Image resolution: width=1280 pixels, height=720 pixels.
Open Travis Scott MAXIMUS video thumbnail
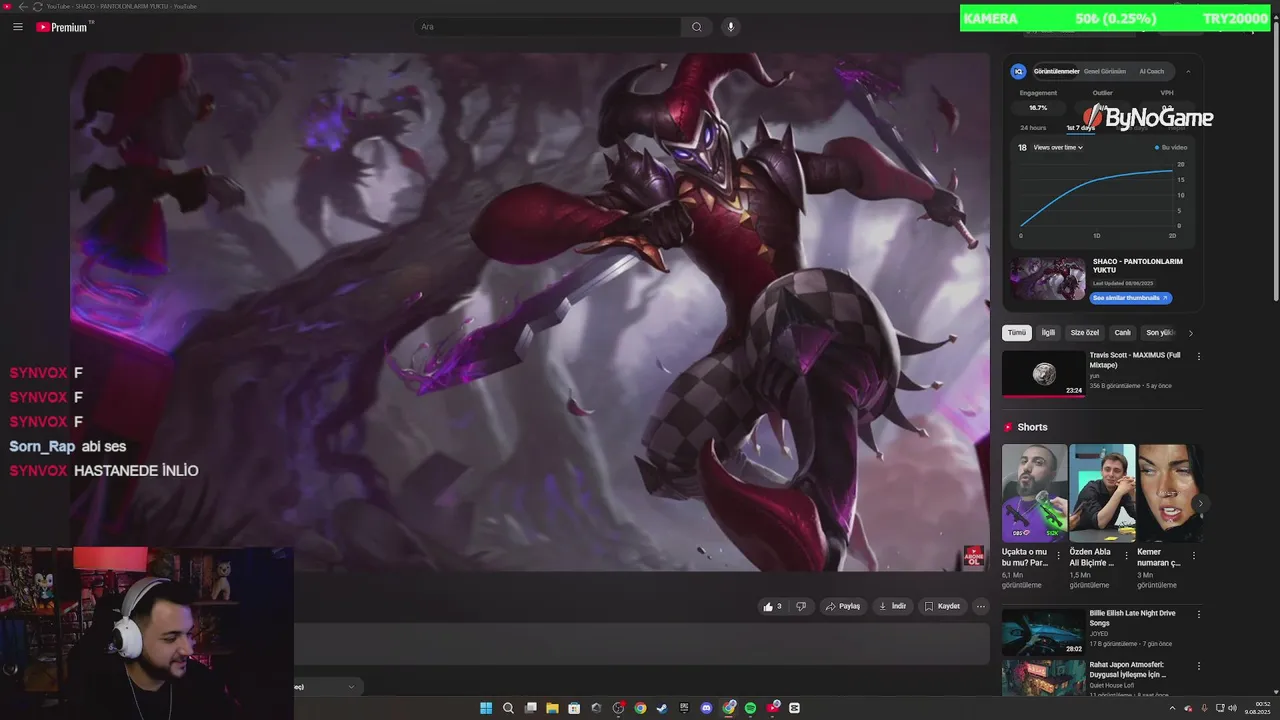(x=1043, y=373)
